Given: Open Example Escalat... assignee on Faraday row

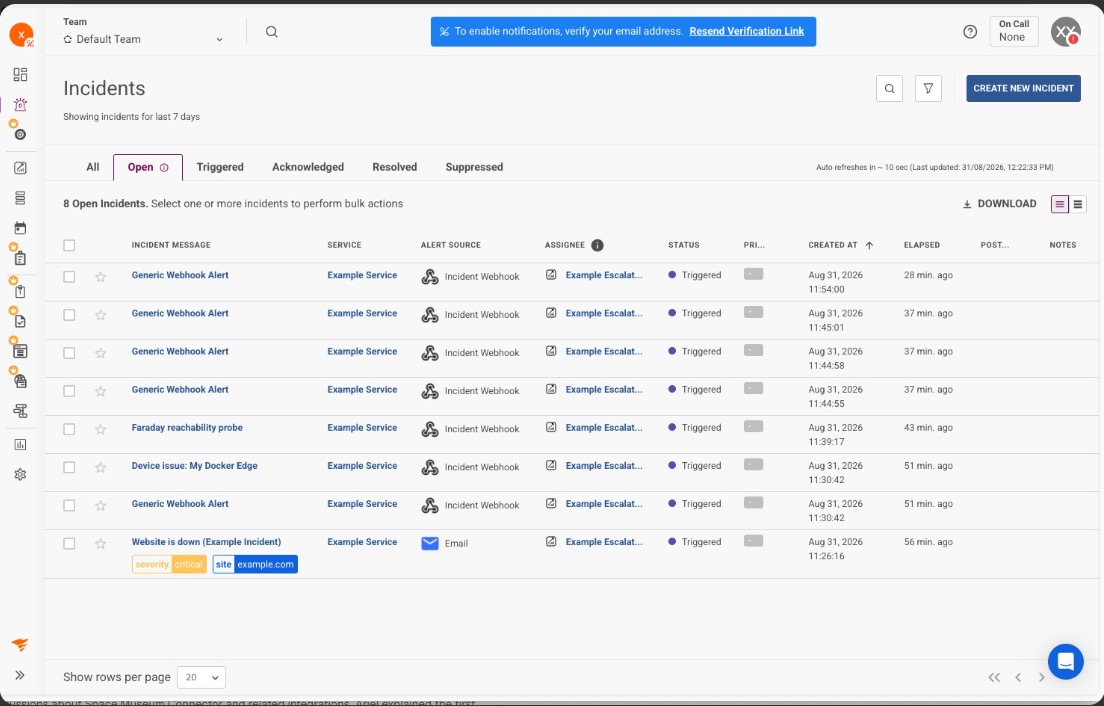Looking at the screenshot, I should (603, 427).
